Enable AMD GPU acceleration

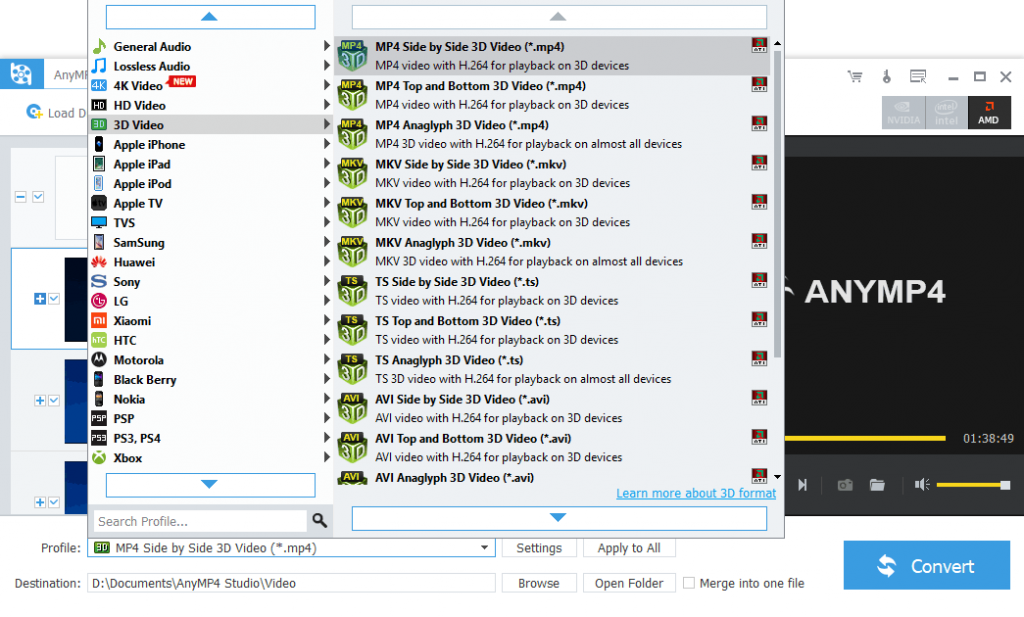tap(988, 112)
